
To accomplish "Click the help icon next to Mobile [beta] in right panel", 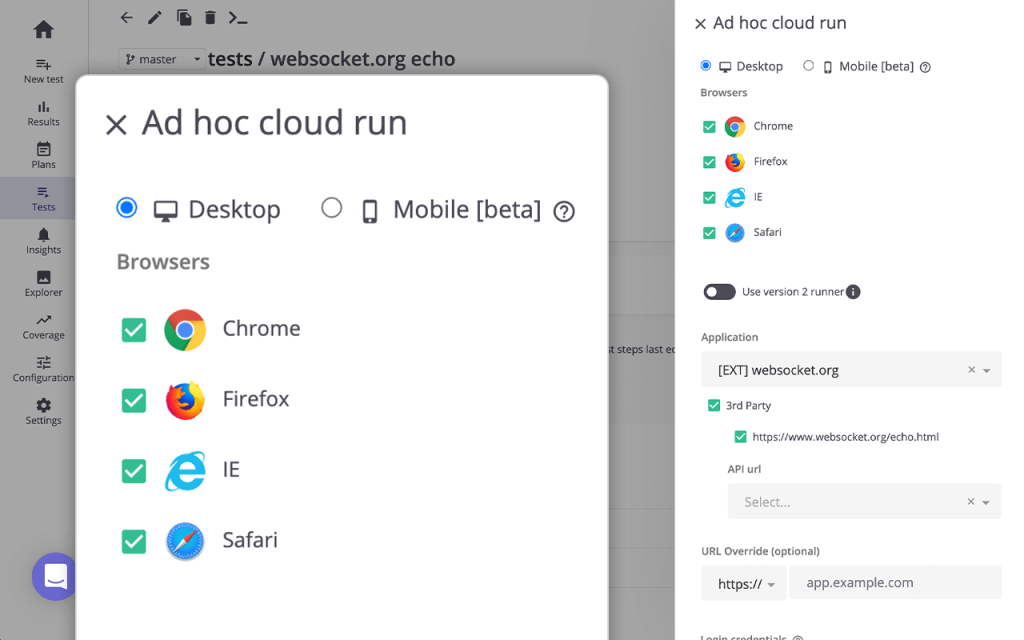I will pyautogui.click(x=925, y=67).
